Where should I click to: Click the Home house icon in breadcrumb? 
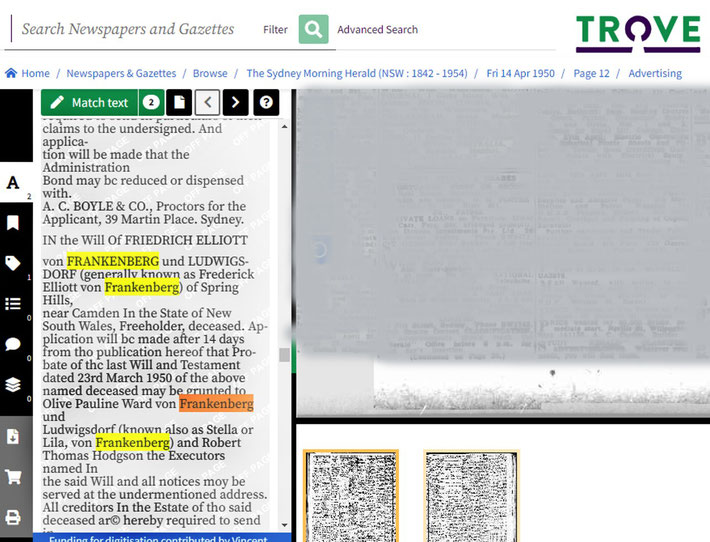[11, 73]
